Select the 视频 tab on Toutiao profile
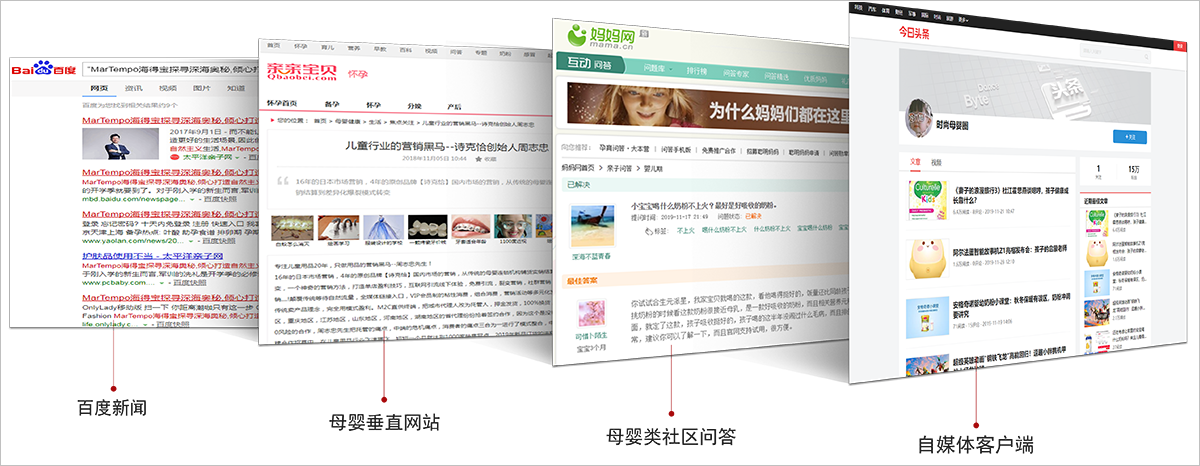 pyautogui.click(x=936, y=161)
